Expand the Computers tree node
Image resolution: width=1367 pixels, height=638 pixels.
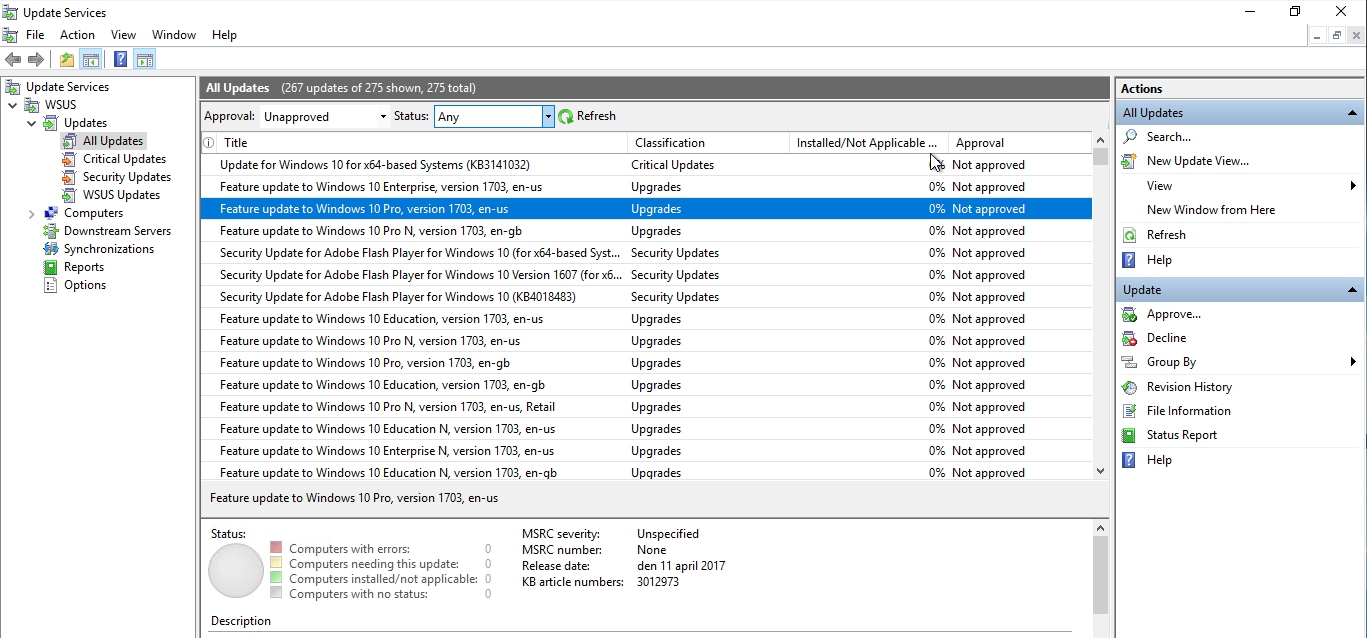[x=31, y=214]
